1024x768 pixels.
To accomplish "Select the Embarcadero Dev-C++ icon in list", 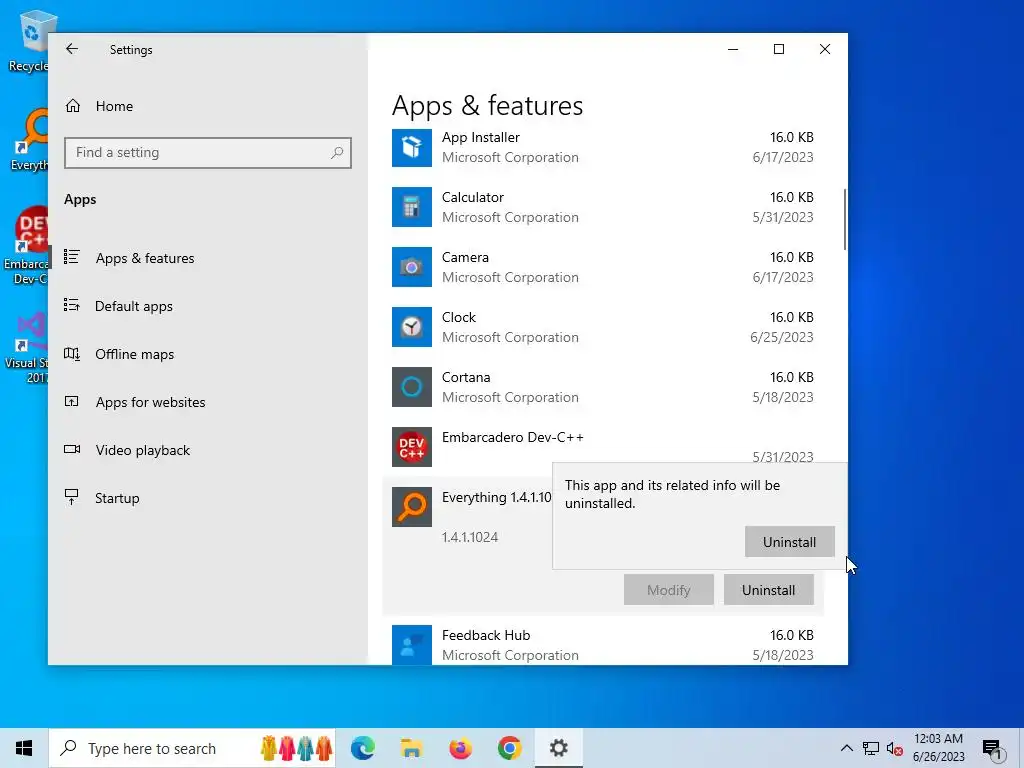I will coord(411,447).
